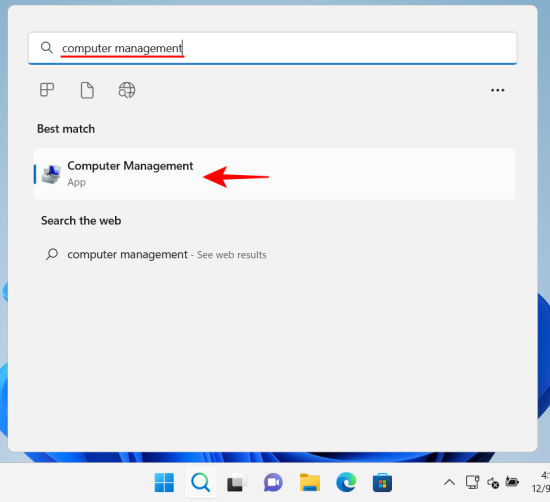The image size is (550, 502).
Task: Open "computer management - See web results"
Action: coord(167,254)
